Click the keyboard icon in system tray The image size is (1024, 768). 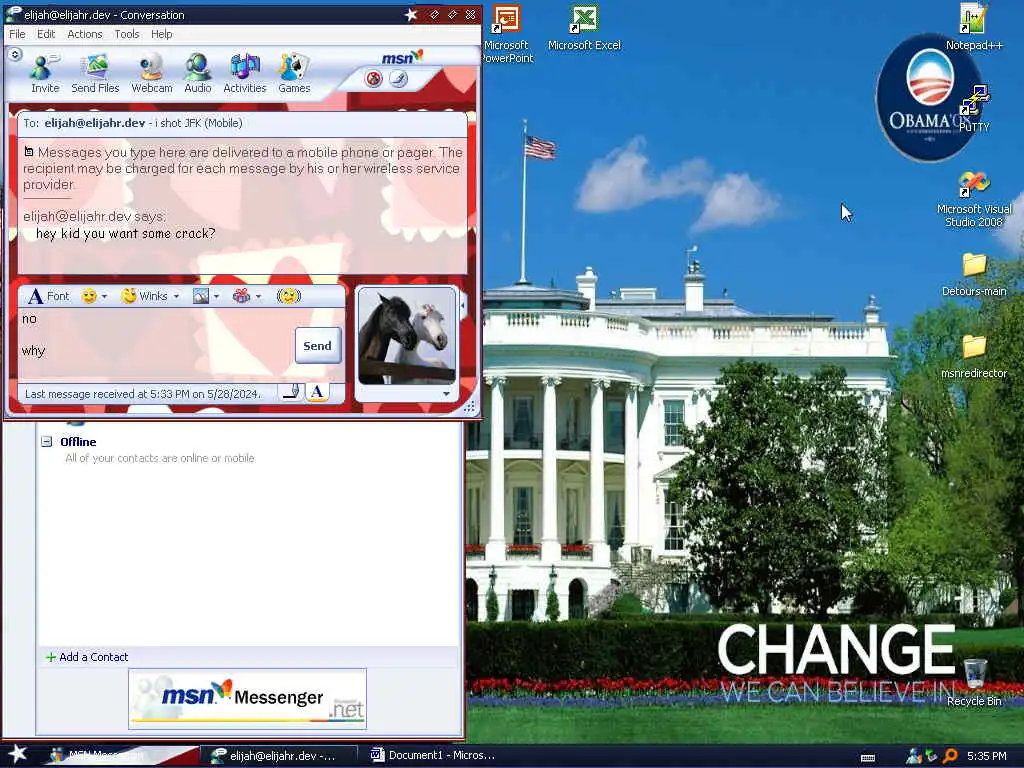coord(868,758)
